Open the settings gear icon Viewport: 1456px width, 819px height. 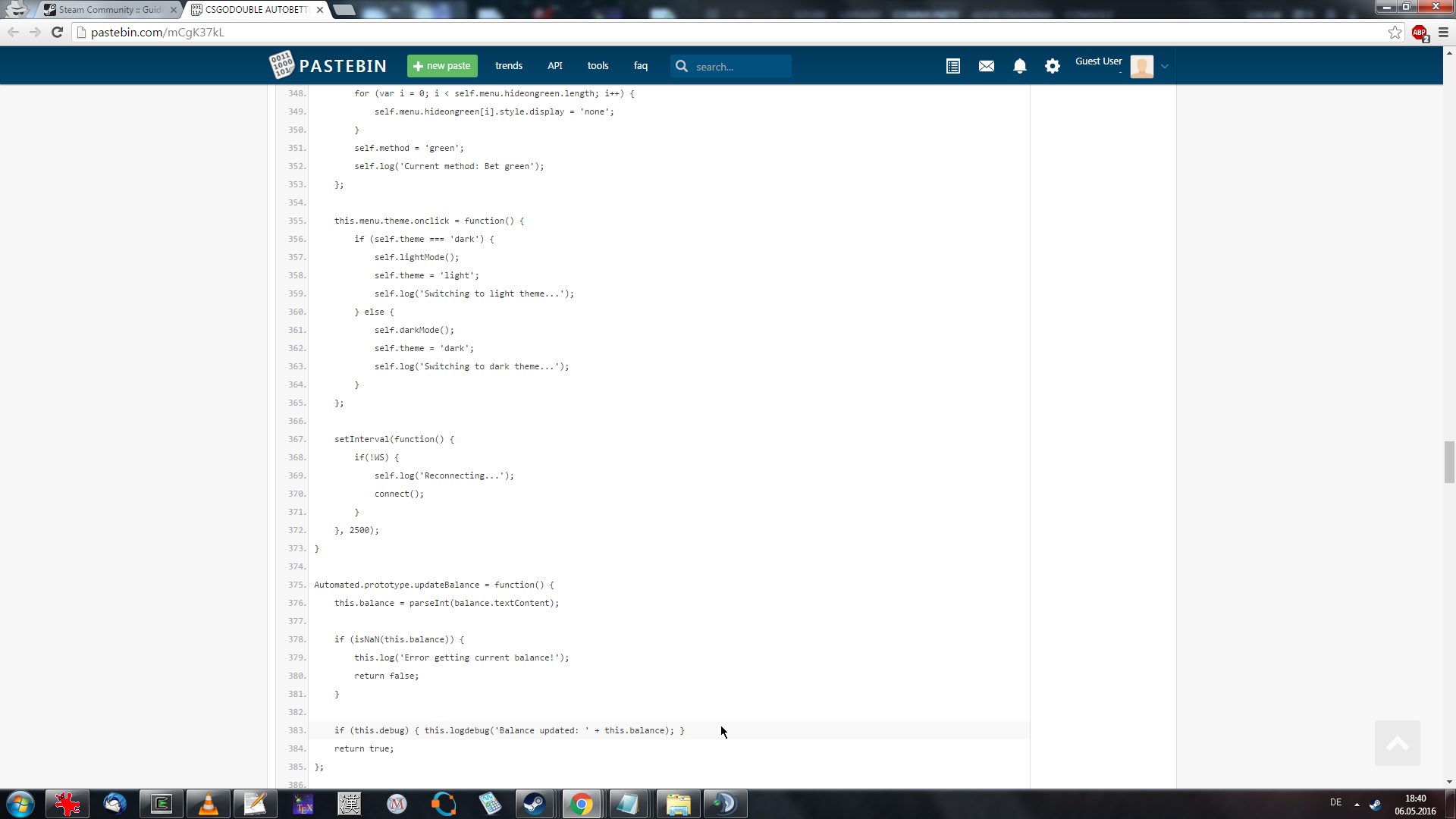(1053, 67)
